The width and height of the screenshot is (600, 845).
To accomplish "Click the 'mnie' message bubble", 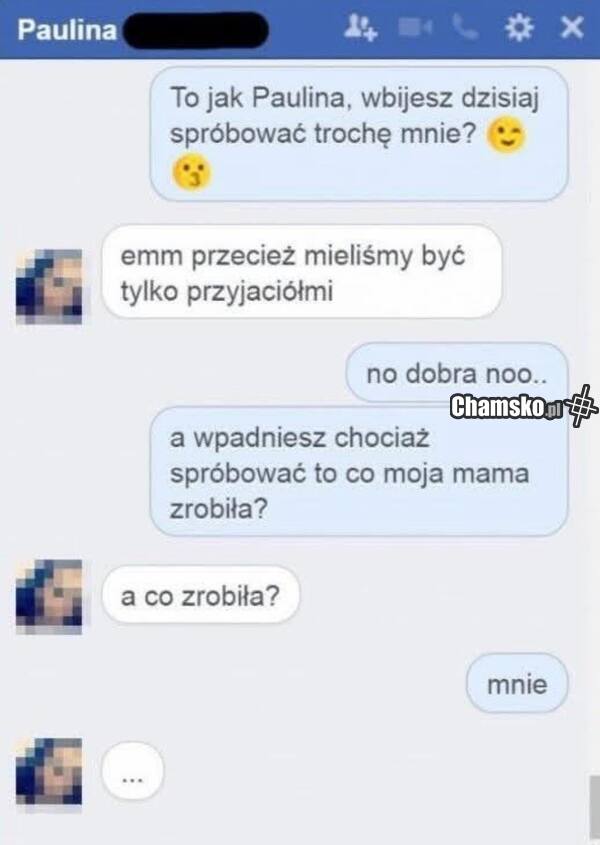I will (517, 683).
